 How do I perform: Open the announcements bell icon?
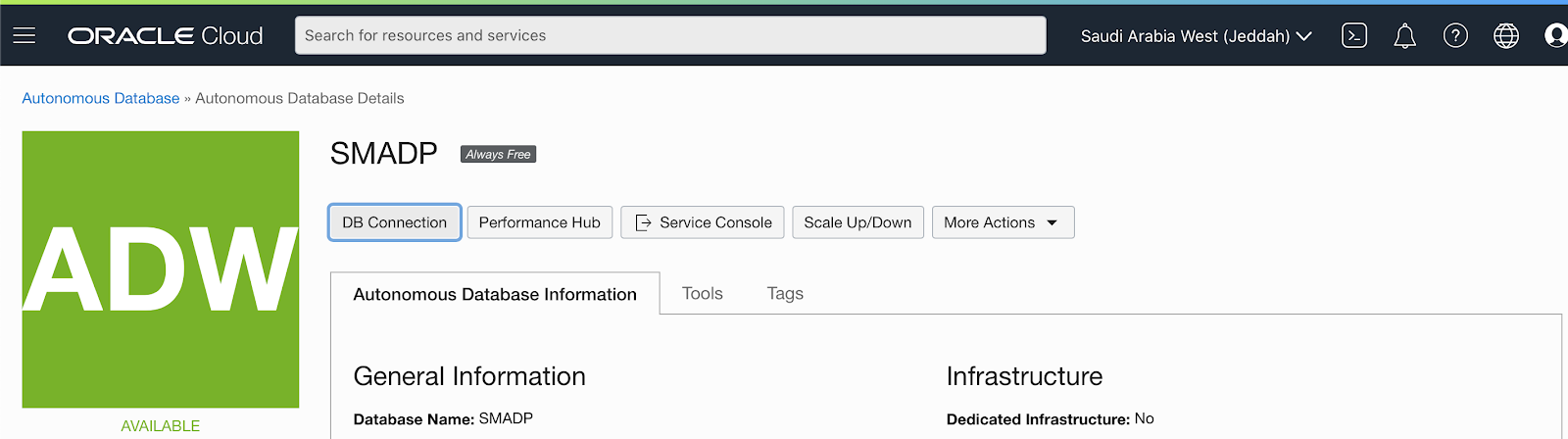coord(1405,36)
